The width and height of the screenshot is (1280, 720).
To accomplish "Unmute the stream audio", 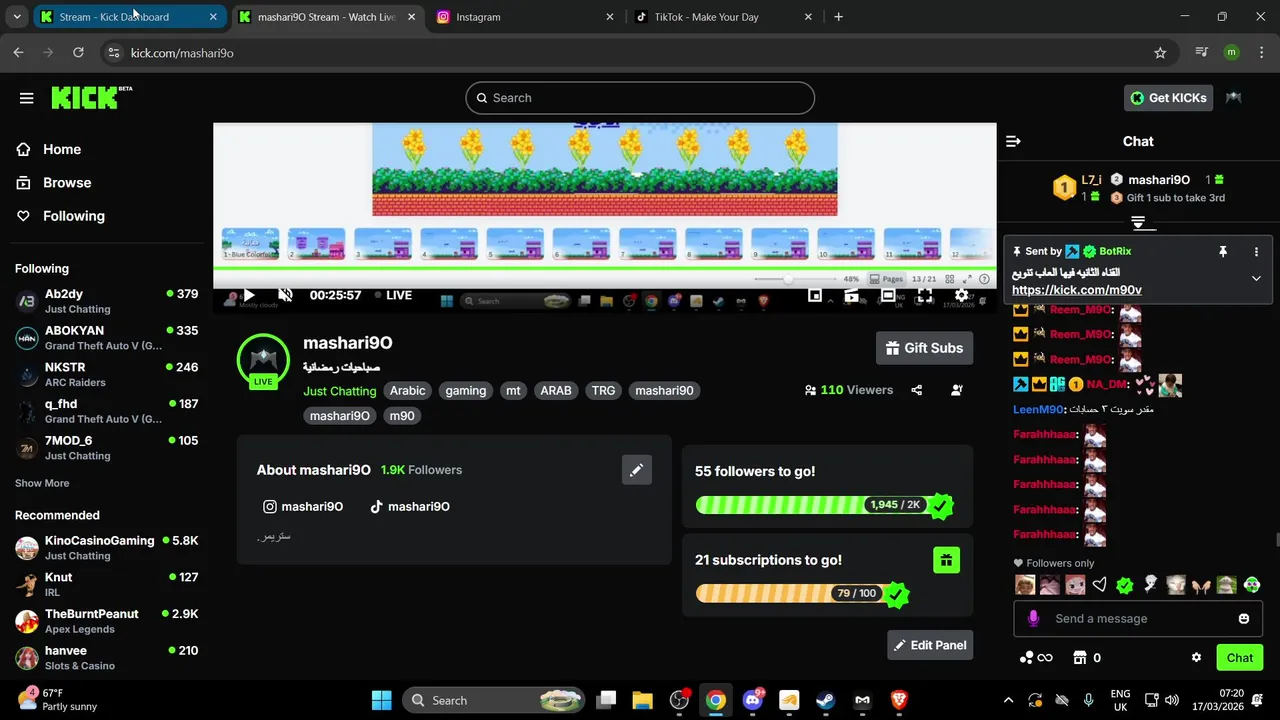I will 285,295.
